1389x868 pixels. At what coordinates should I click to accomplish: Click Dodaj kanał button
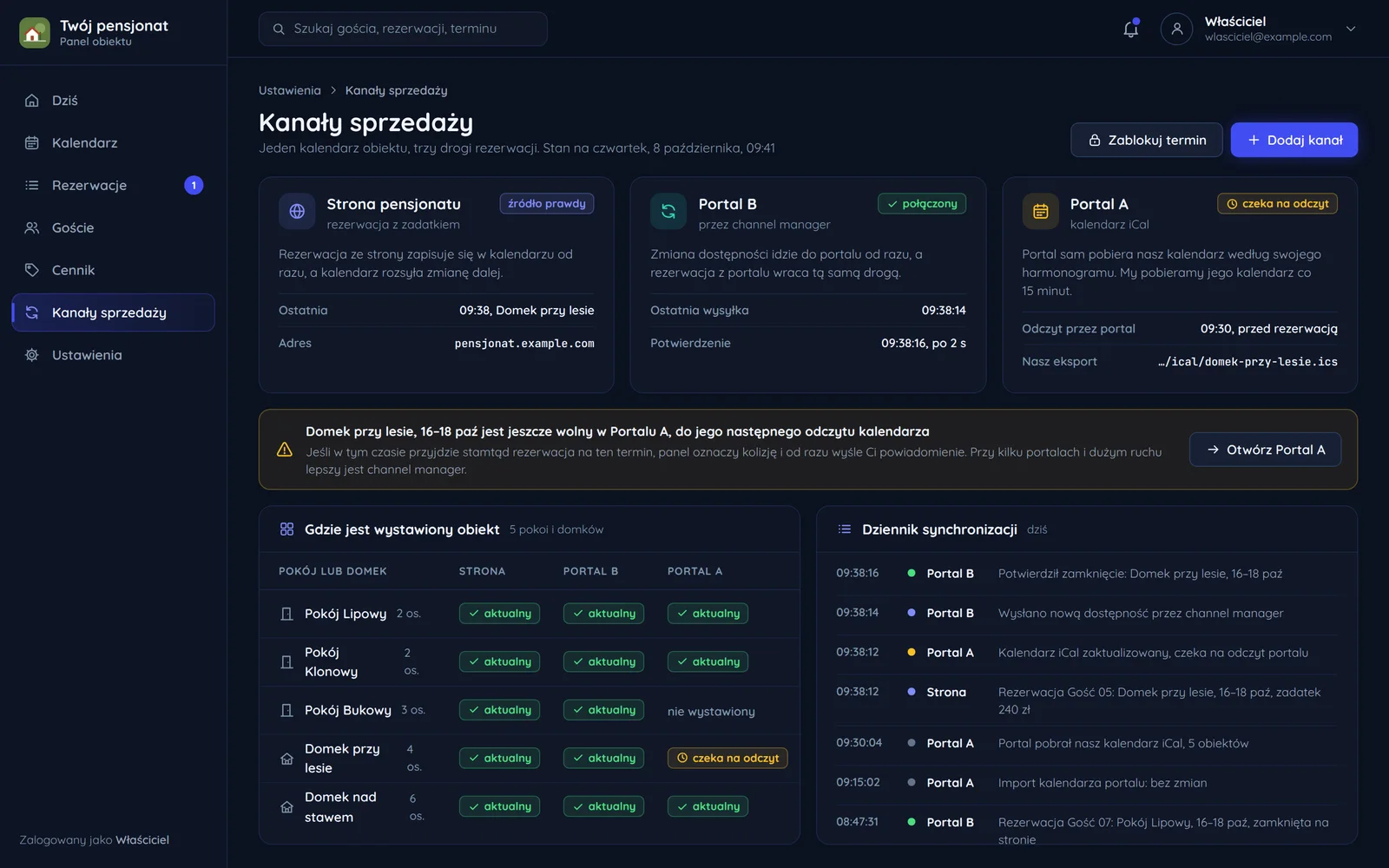click(1294, 140)
